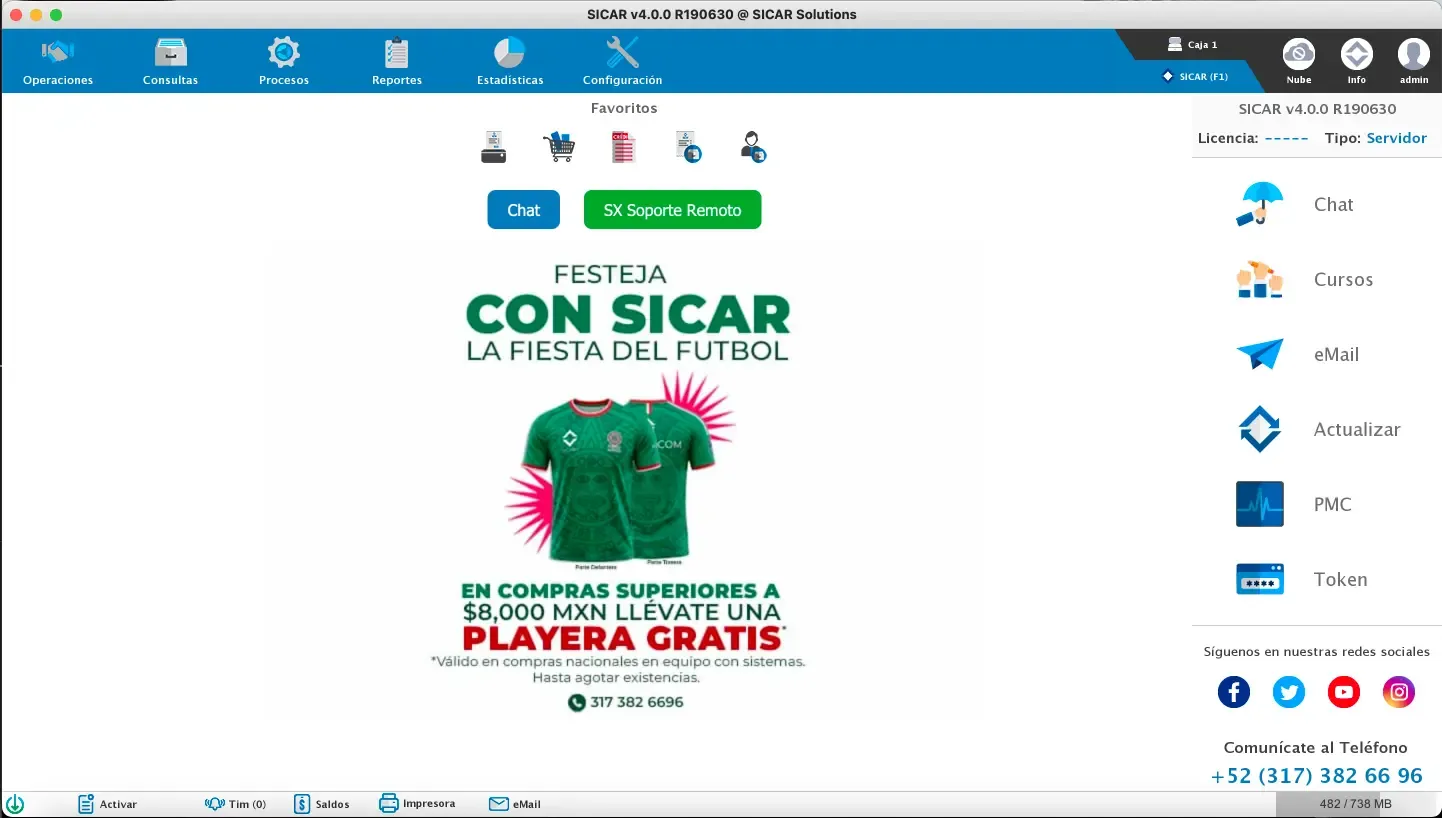
Task: Open the Configuración menu
Action: pos(622,62)
